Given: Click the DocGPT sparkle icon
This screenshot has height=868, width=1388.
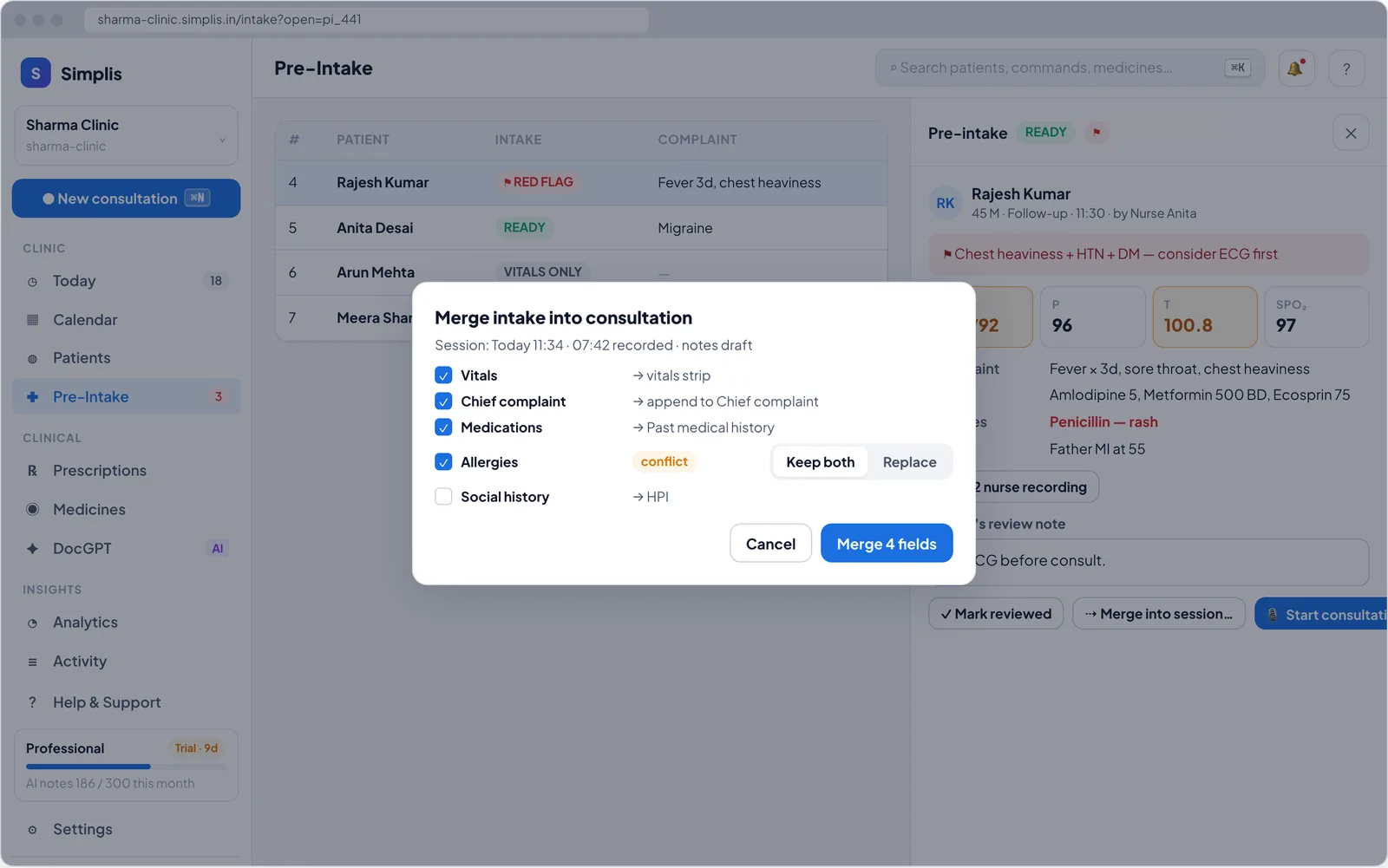Looking at the screenshot, I should coord(33,549).
